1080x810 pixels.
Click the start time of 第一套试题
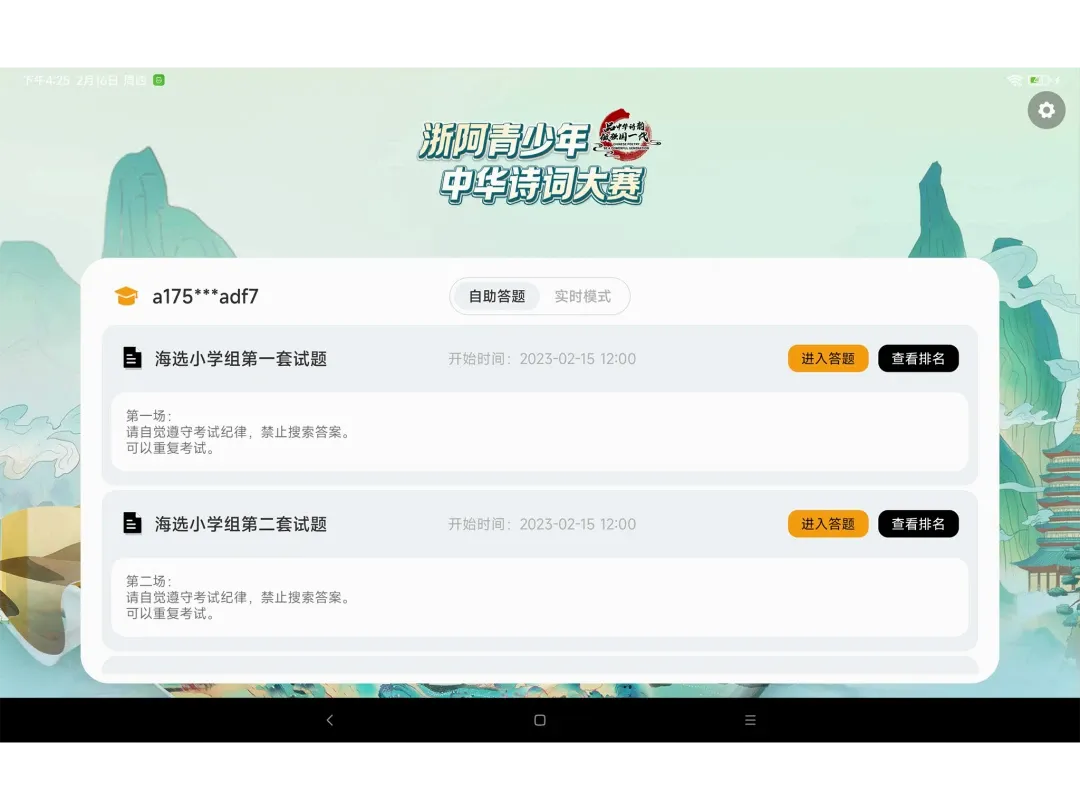(x=542, y=358)
